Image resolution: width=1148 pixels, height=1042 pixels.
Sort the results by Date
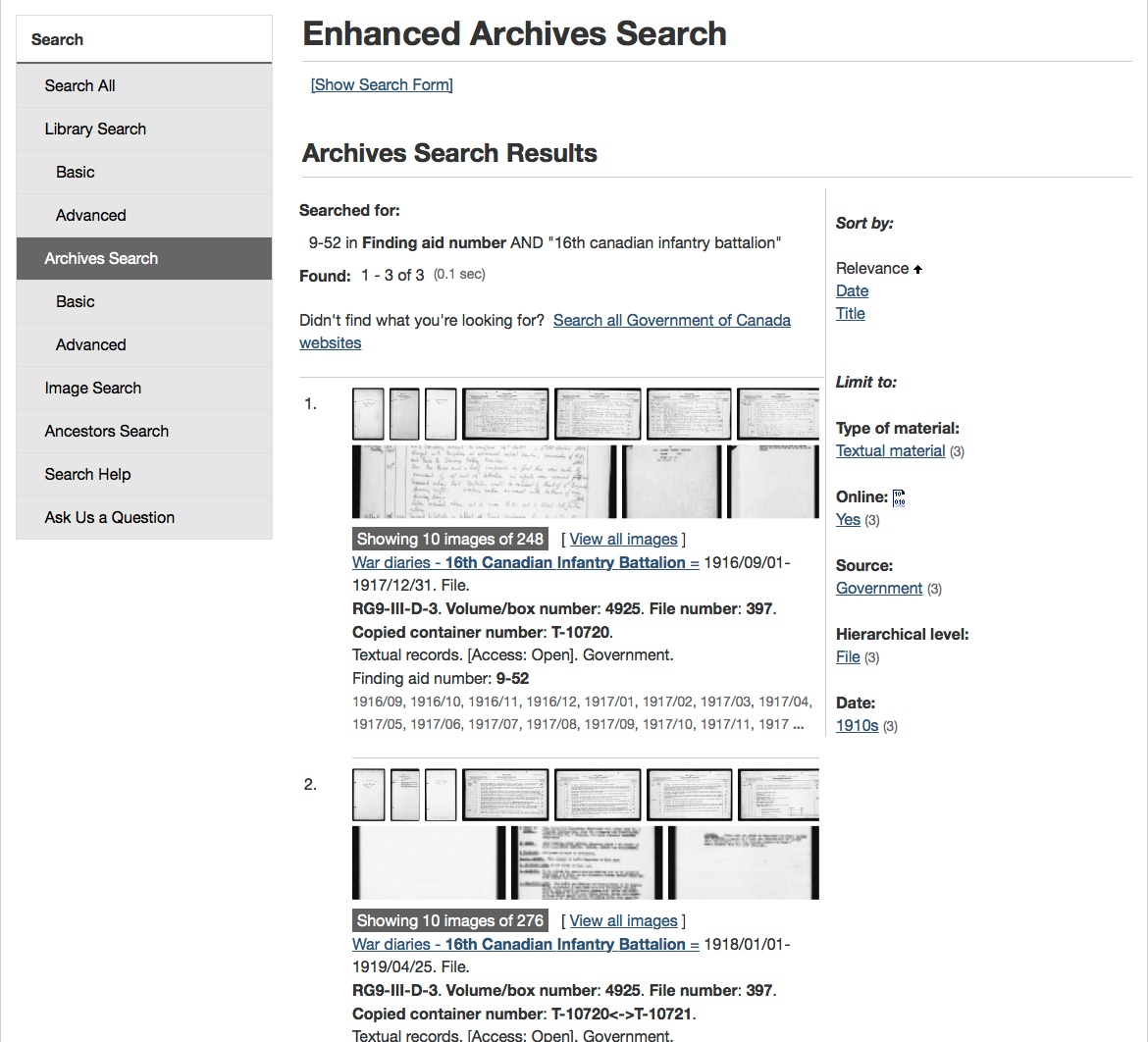point(852,290)
